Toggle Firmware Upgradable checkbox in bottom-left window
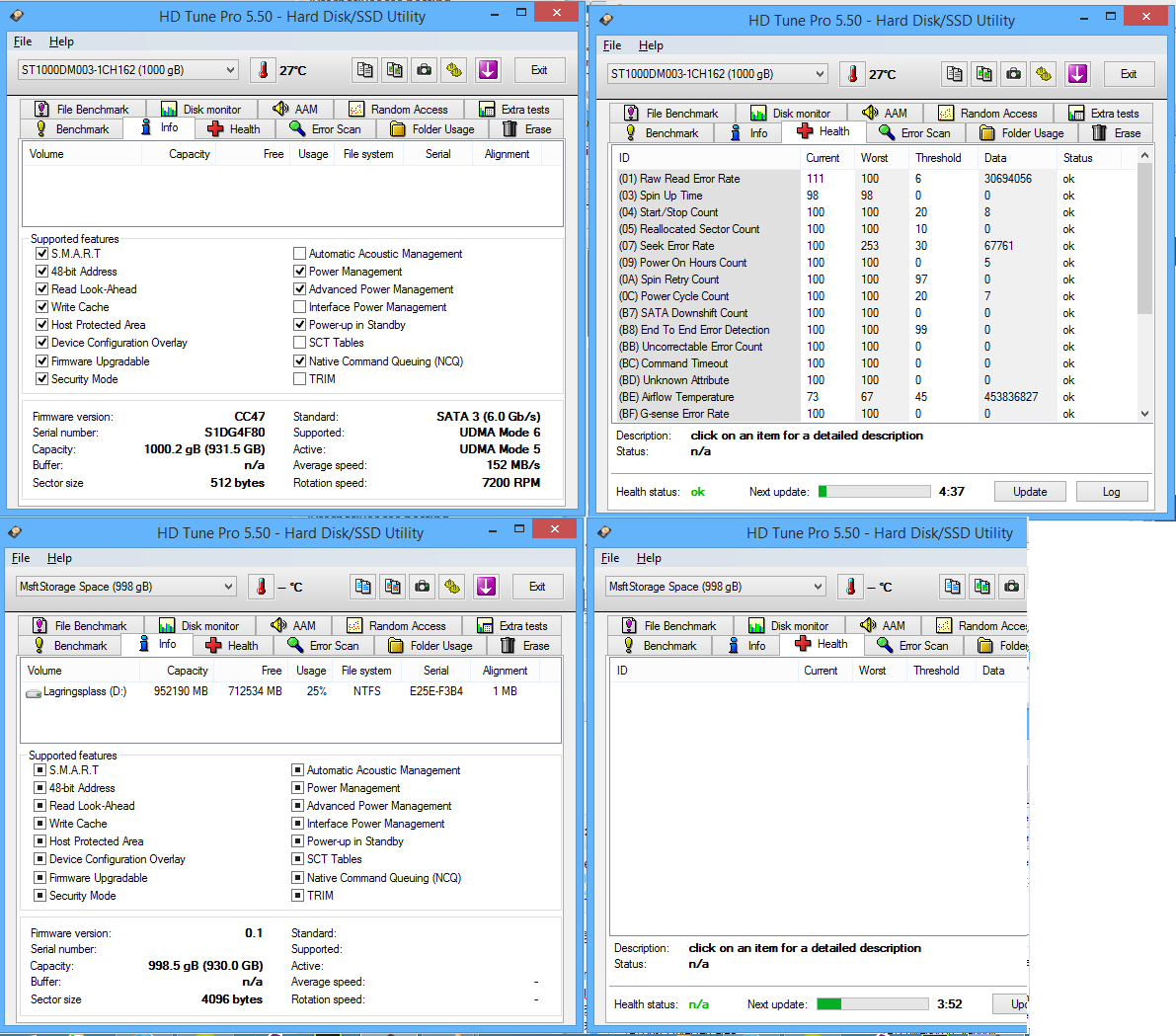Viewport: 1176px width, 1036px height. [x=40, y=878]
